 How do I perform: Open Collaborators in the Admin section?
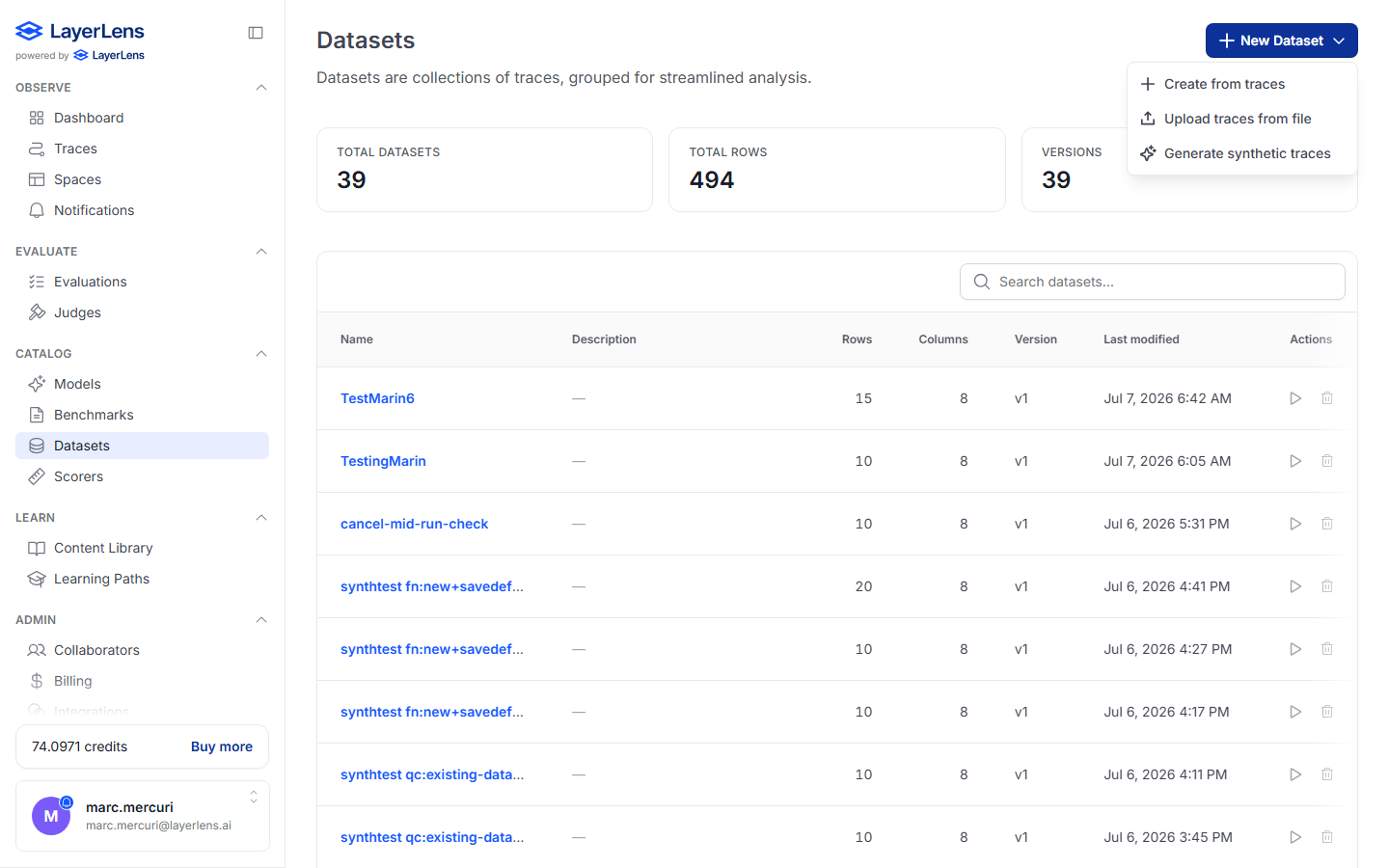[142, 650]
